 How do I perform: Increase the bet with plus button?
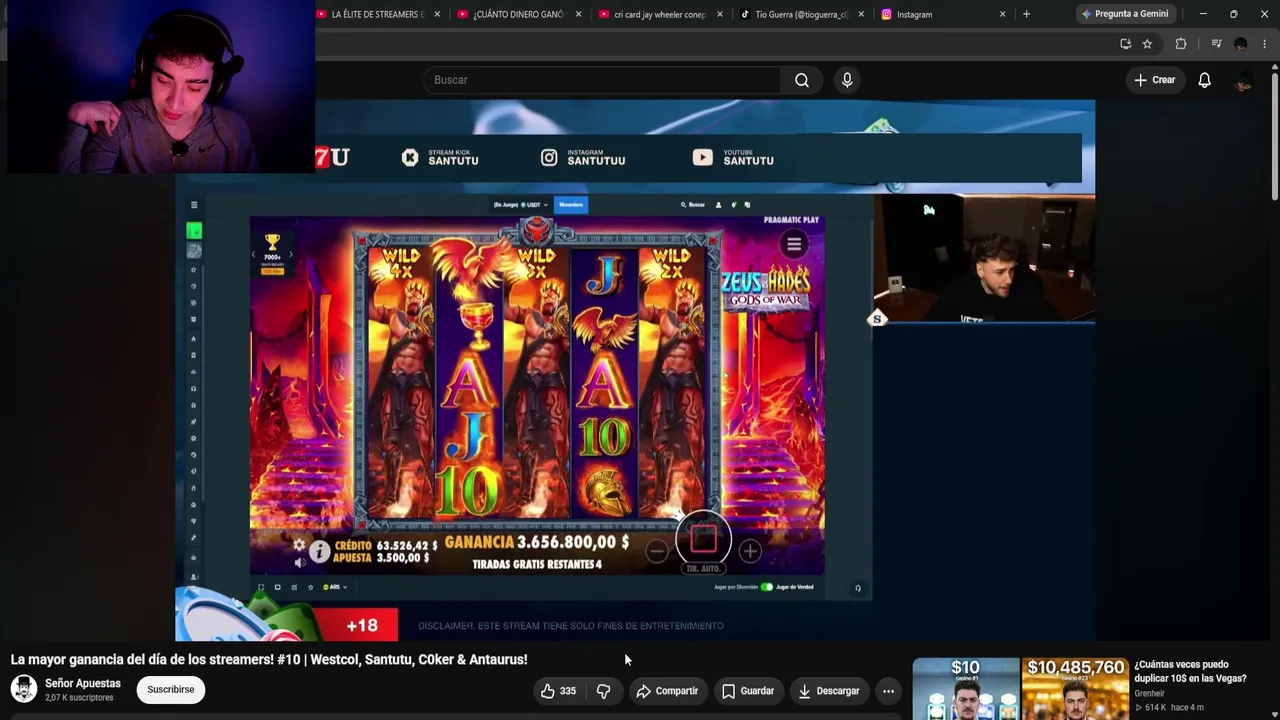pyautogui.click(x=750, y=551)
